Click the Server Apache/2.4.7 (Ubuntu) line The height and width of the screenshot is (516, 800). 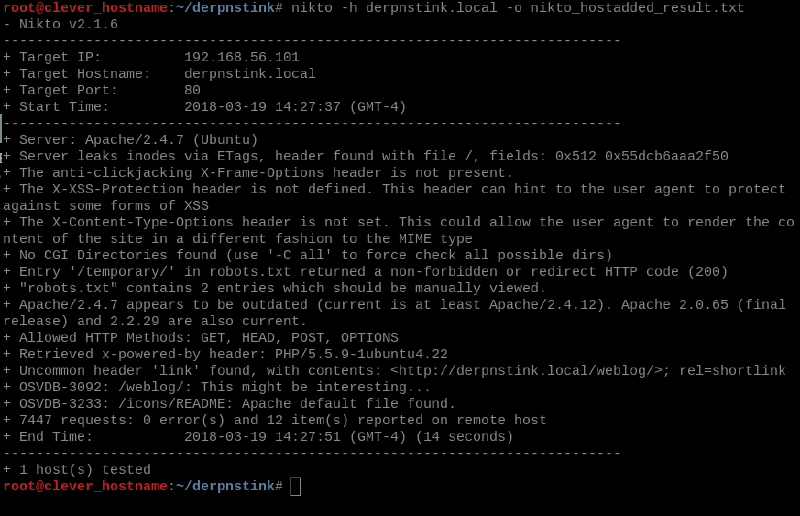(x=138, y=139)
